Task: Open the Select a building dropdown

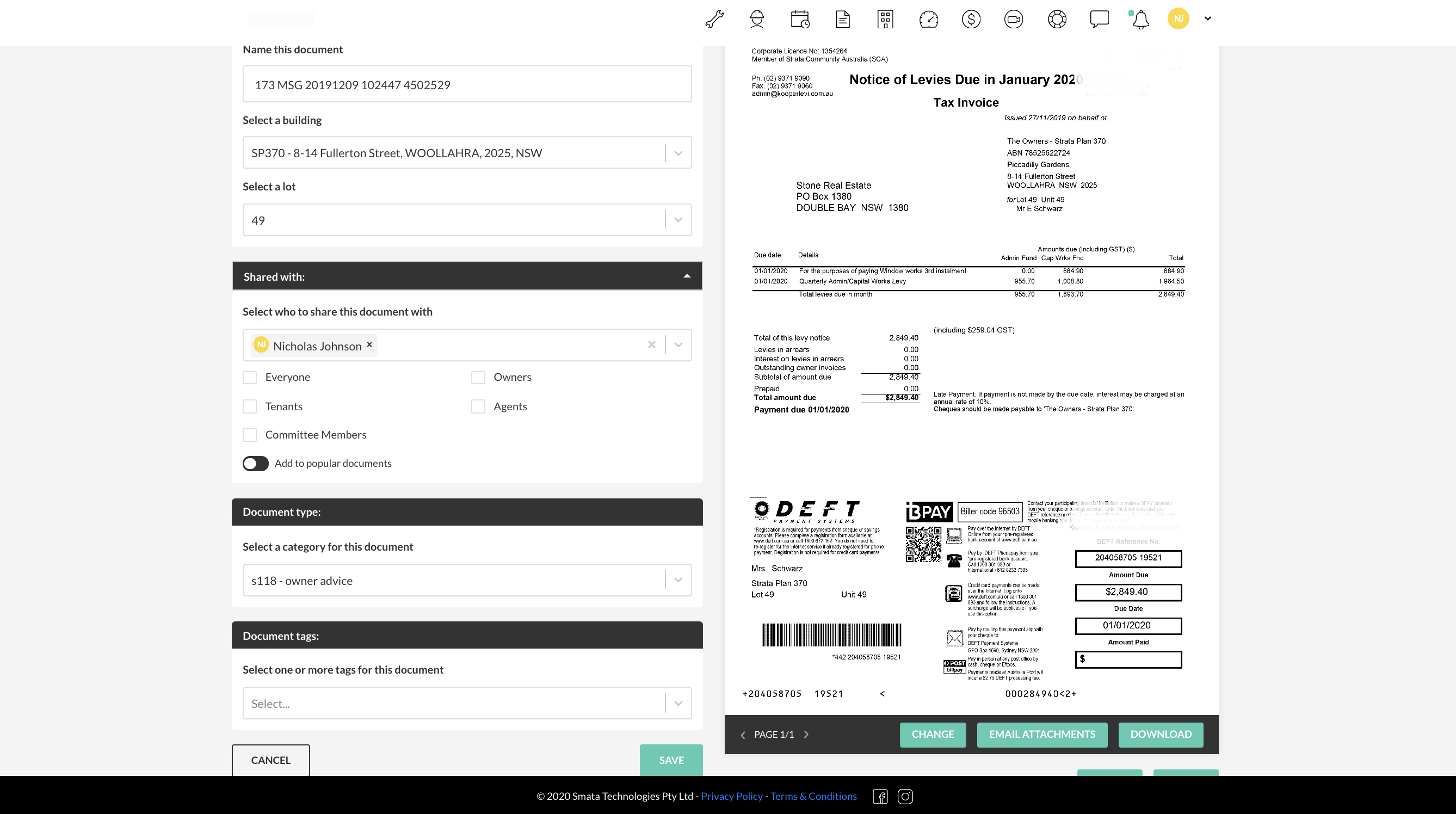Action: click(467, 152)
